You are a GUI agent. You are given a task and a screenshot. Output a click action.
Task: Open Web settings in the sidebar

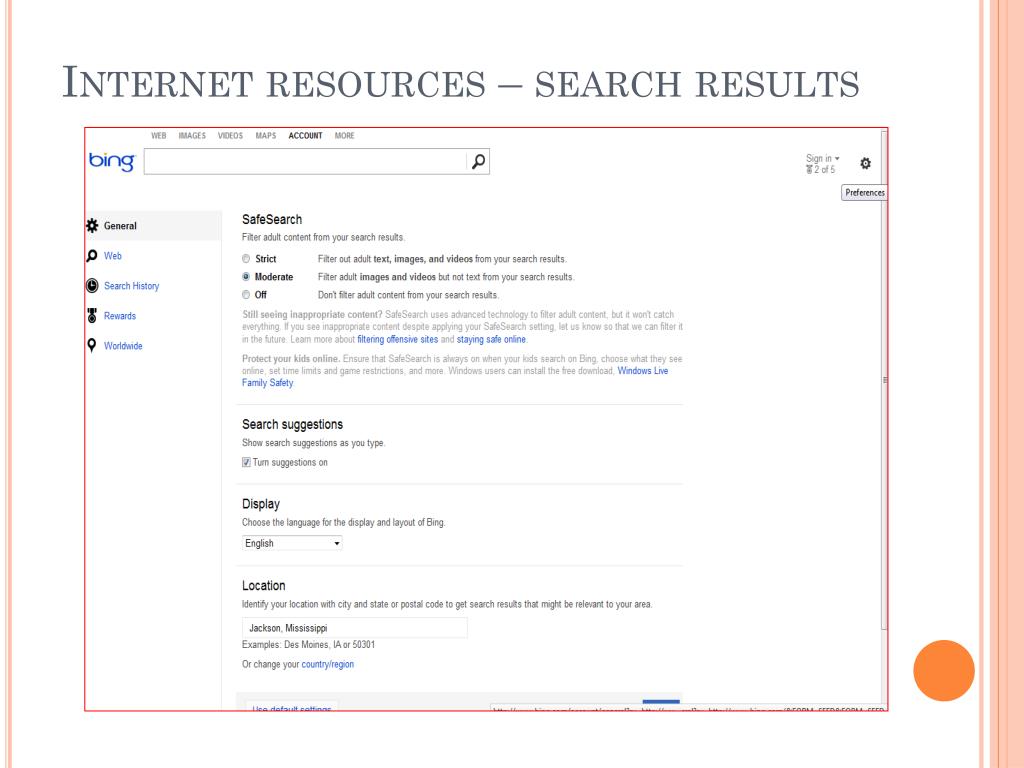click(113, 256)
